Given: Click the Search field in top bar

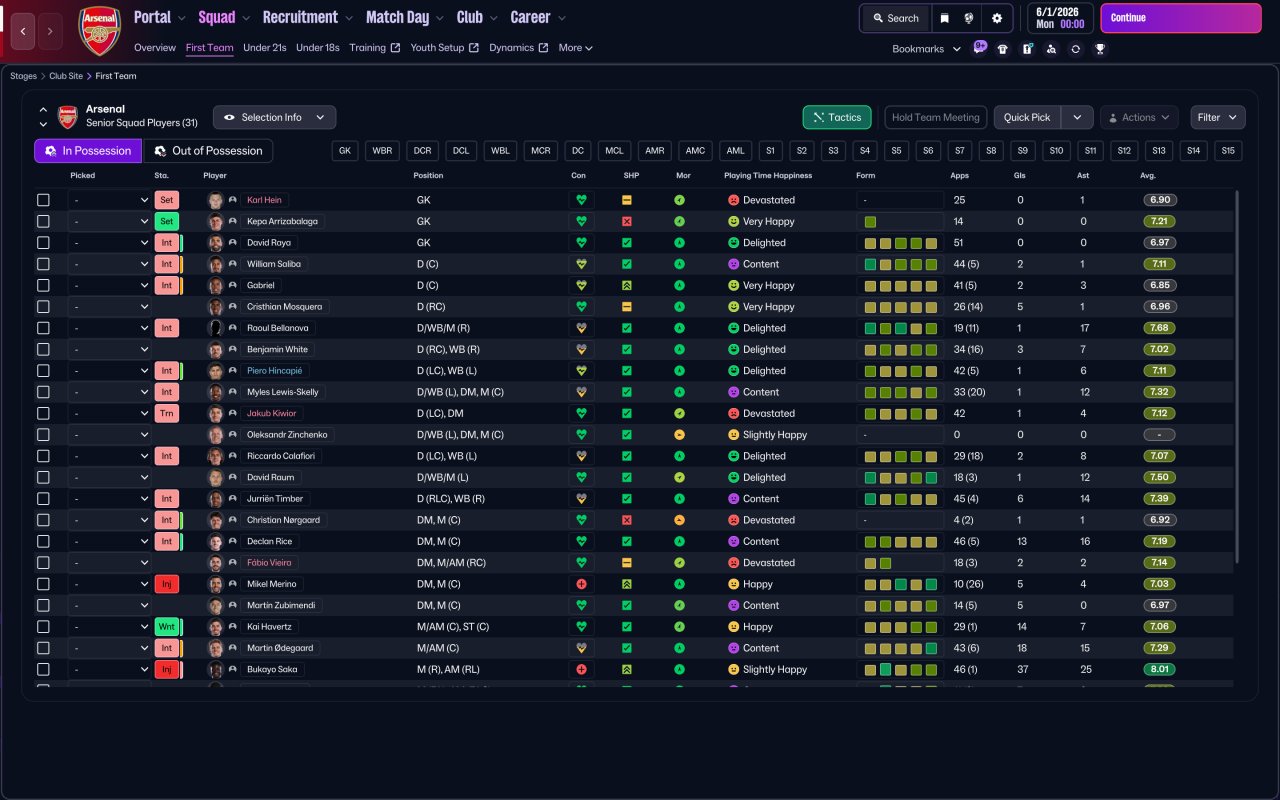Looking at the screenshot, I should (x=895, y=18).
